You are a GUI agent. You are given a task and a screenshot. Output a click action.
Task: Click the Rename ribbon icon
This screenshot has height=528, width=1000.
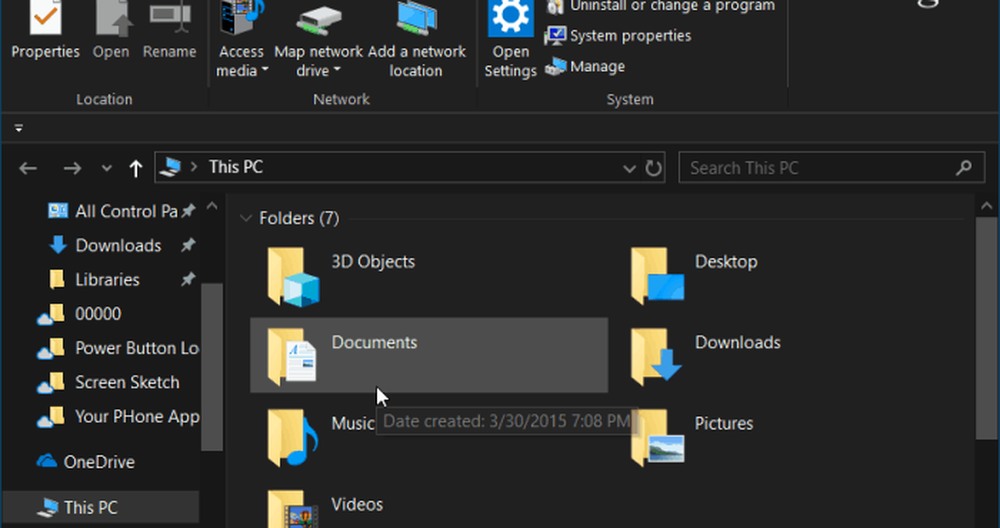pos(169,20)
